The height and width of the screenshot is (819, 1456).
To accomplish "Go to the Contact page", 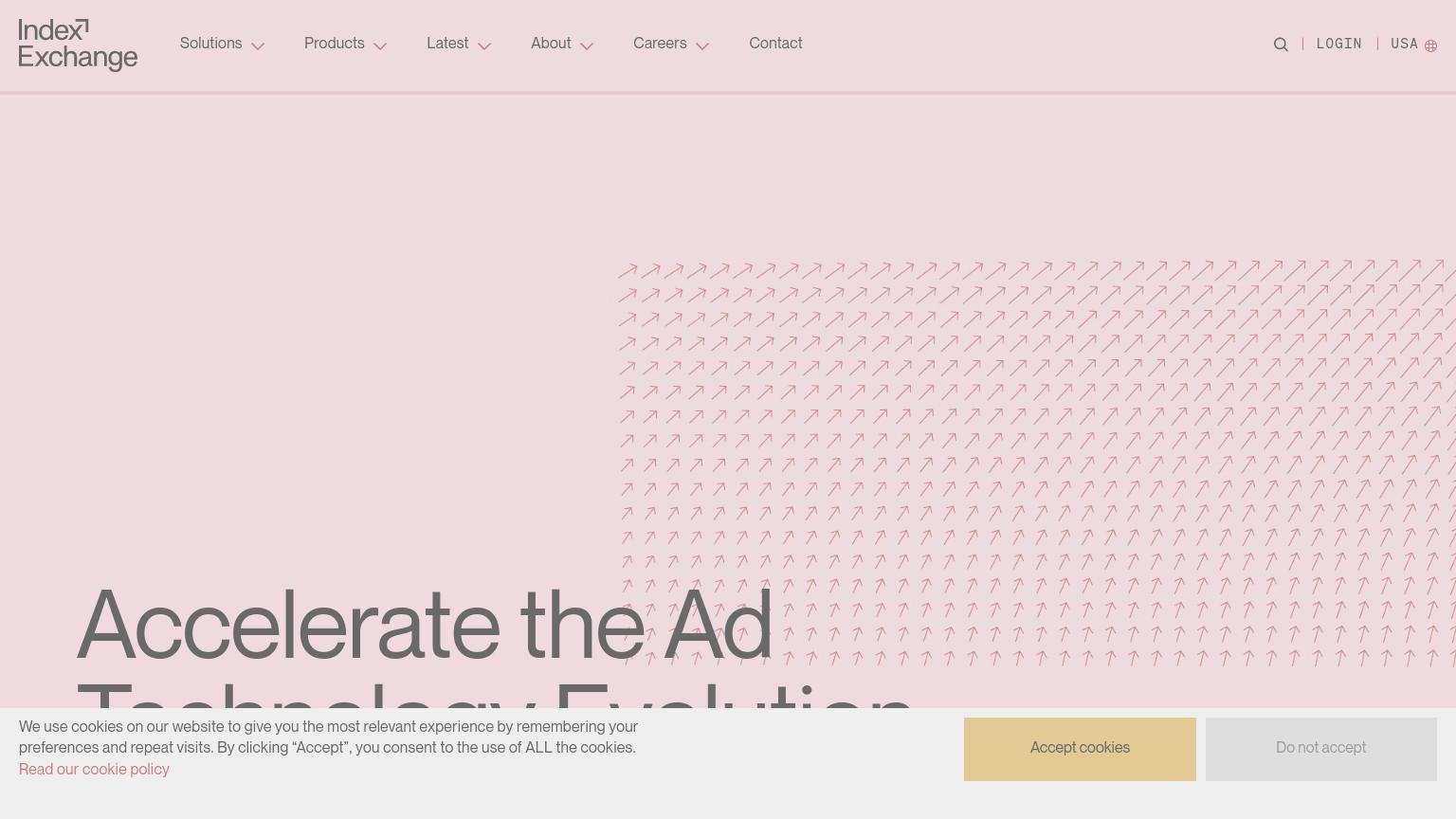I will 775,44.
